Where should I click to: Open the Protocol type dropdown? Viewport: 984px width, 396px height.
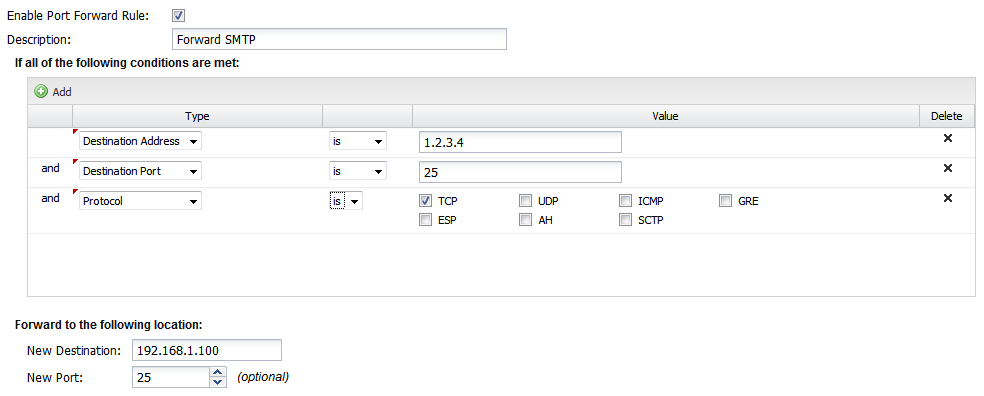tap(141, 201)
